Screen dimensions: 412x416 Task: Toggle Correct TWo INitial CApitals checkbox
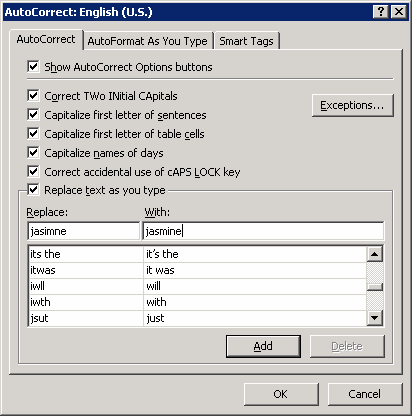tap(33, 96)
